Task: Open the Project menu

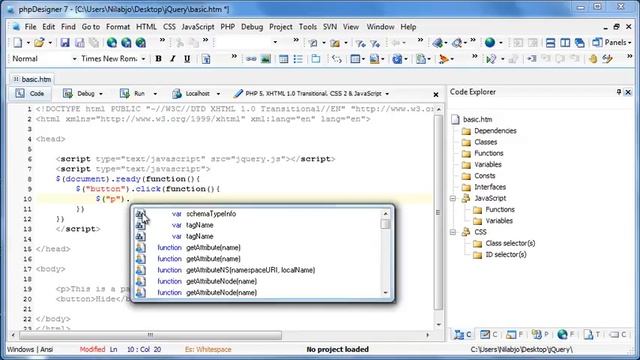Action: pos(281,27)
